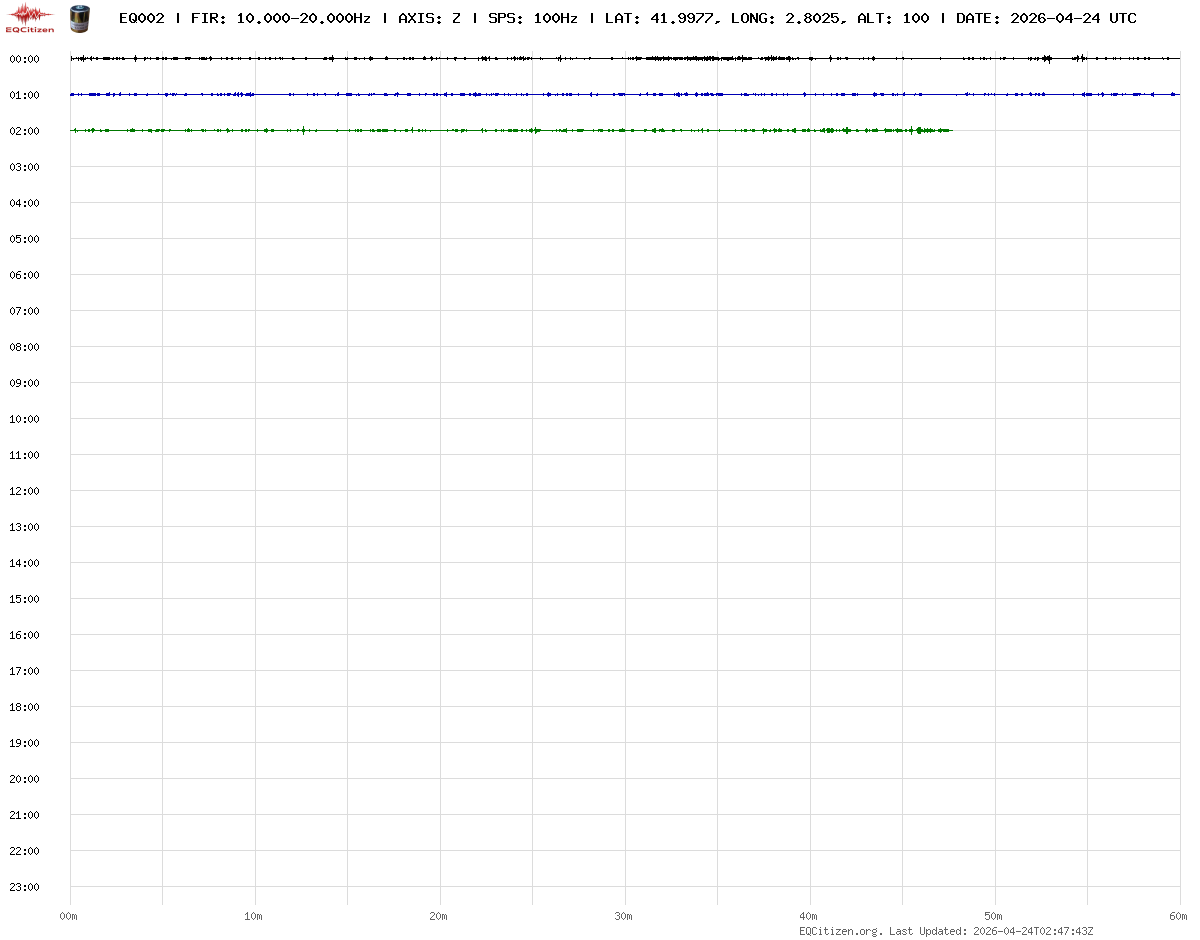Click the 50m minute axis label
This screenshot has height=940, width=1200.
coord(994,916)
